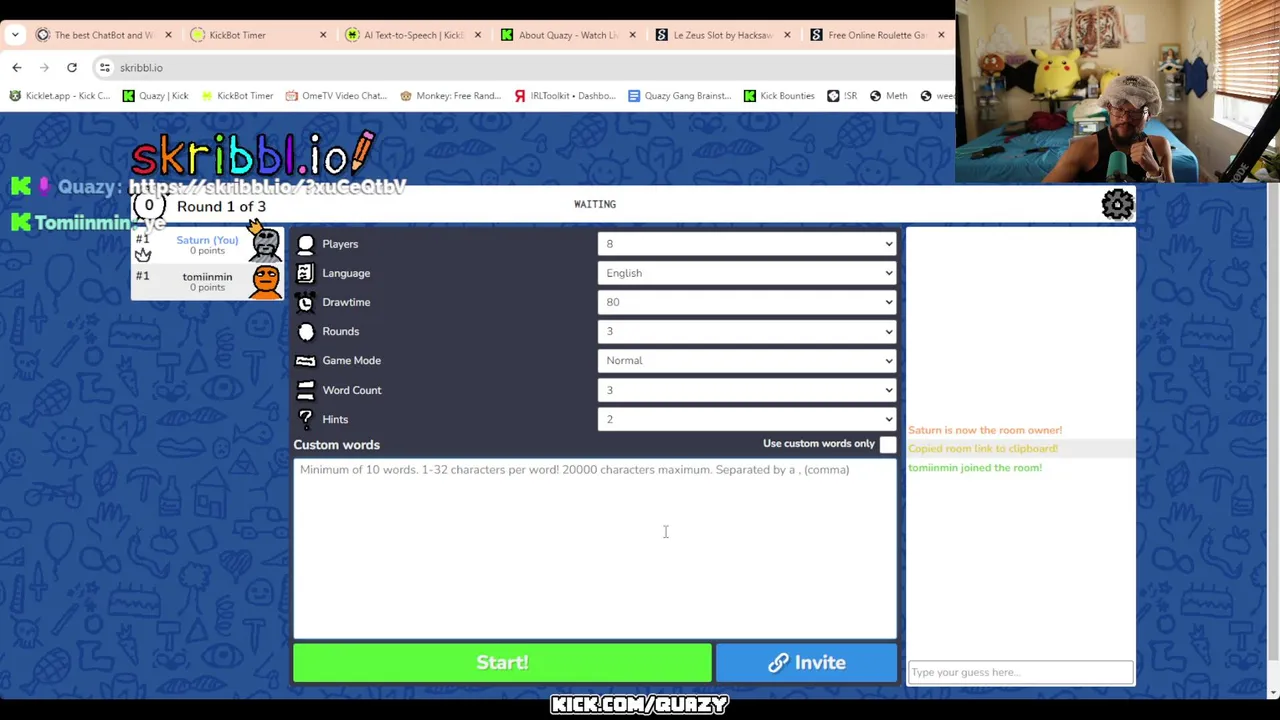Open the Meth bookmark

tap(888, 96)
